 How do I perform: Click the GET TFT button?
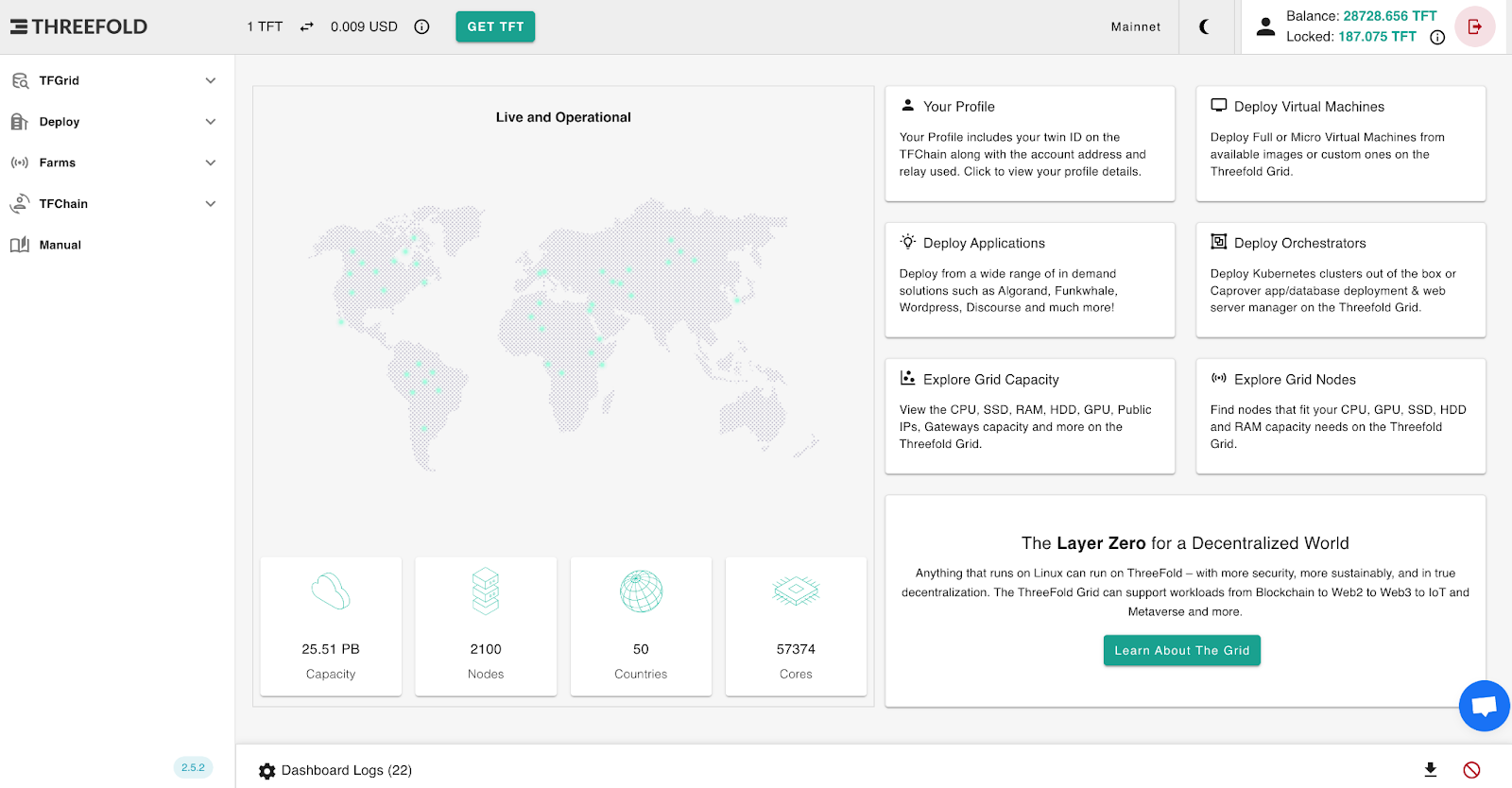[x=495, y=26]
